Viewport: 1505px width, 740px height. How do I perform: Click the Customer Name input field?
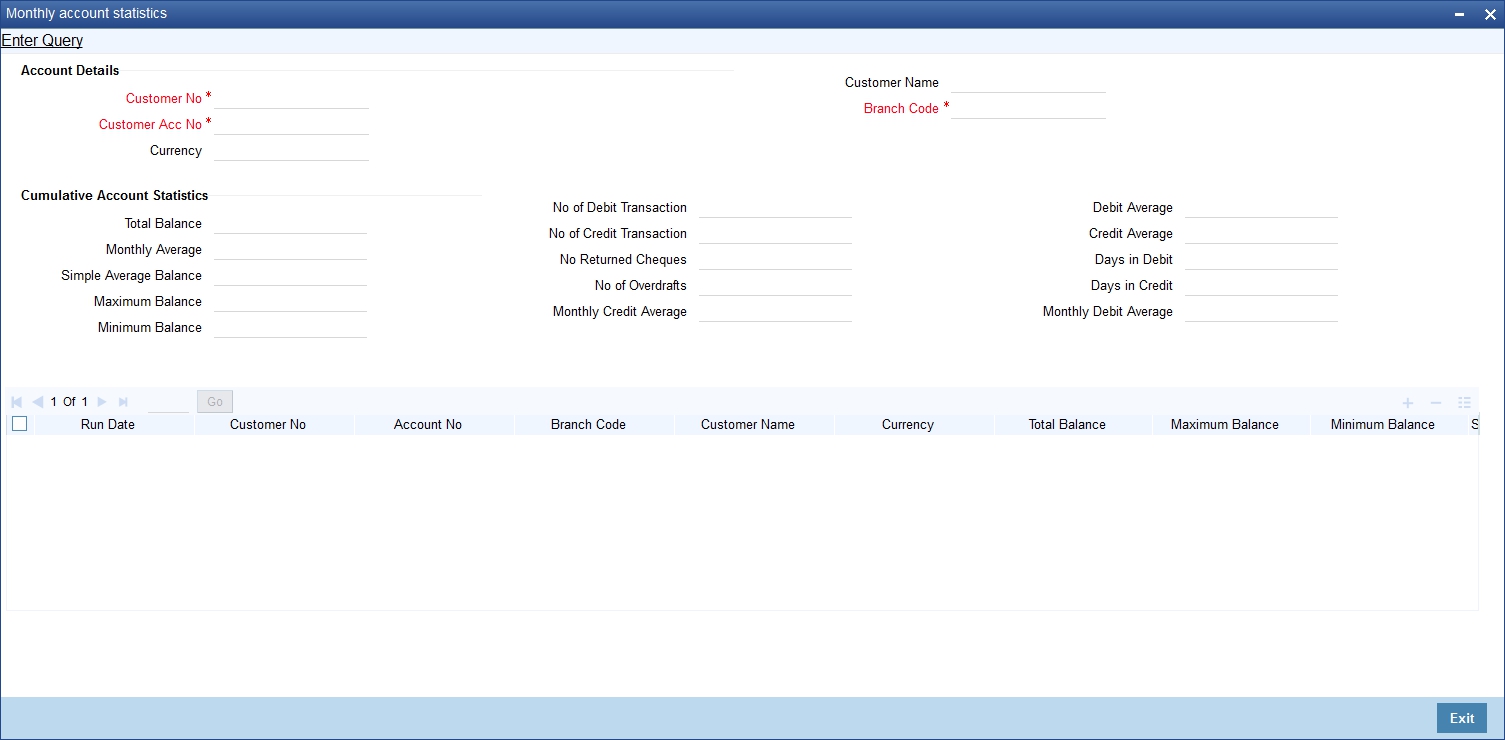[x=1028, y=82]
